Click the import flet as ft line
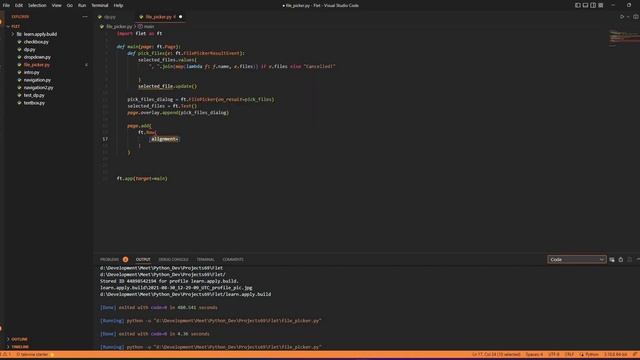Screen dimensions: 640x360 point(139,33)
